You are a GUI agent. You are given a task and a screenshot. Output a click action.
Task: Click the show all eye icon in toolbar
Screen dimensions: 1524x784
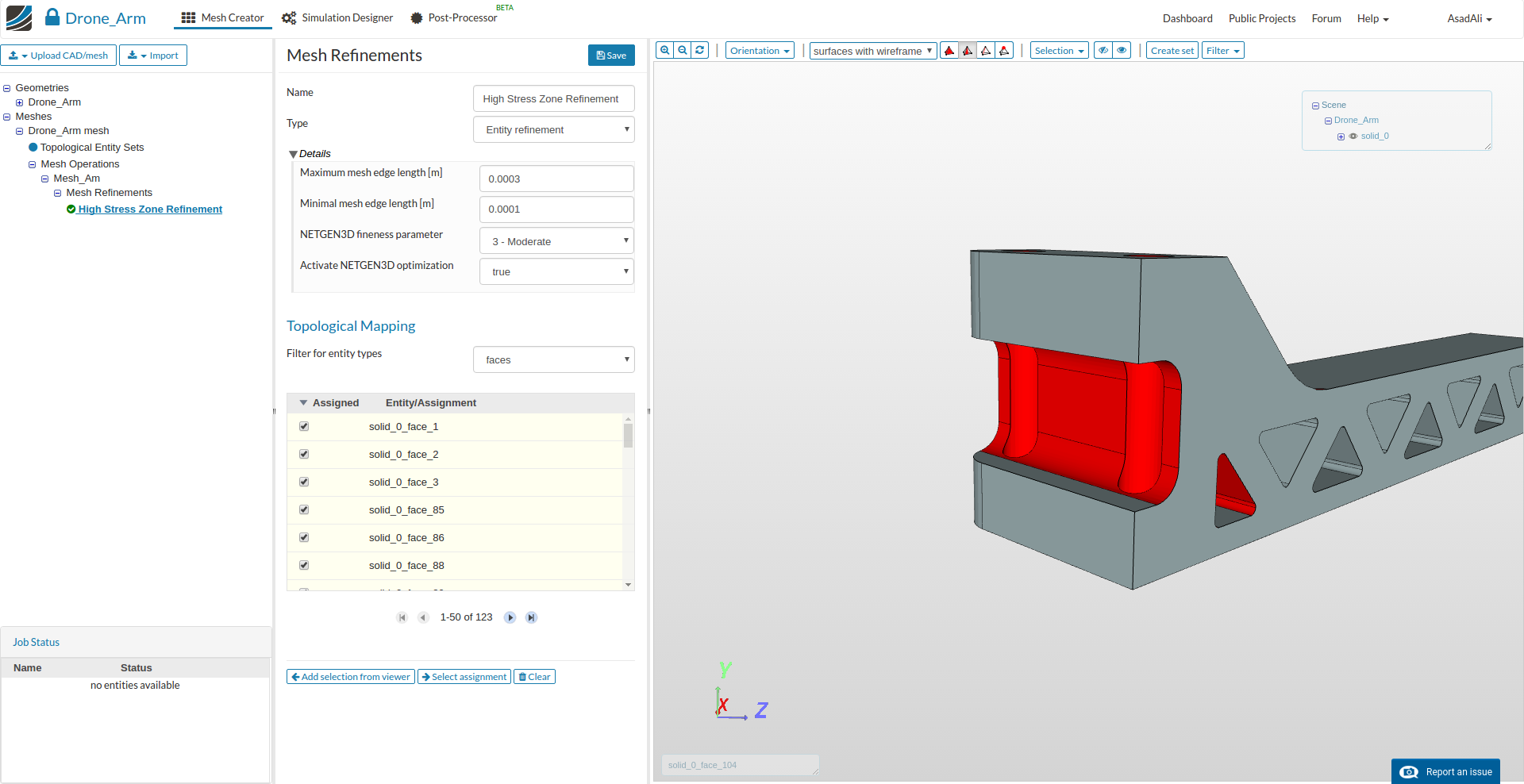pos(1122,51)
